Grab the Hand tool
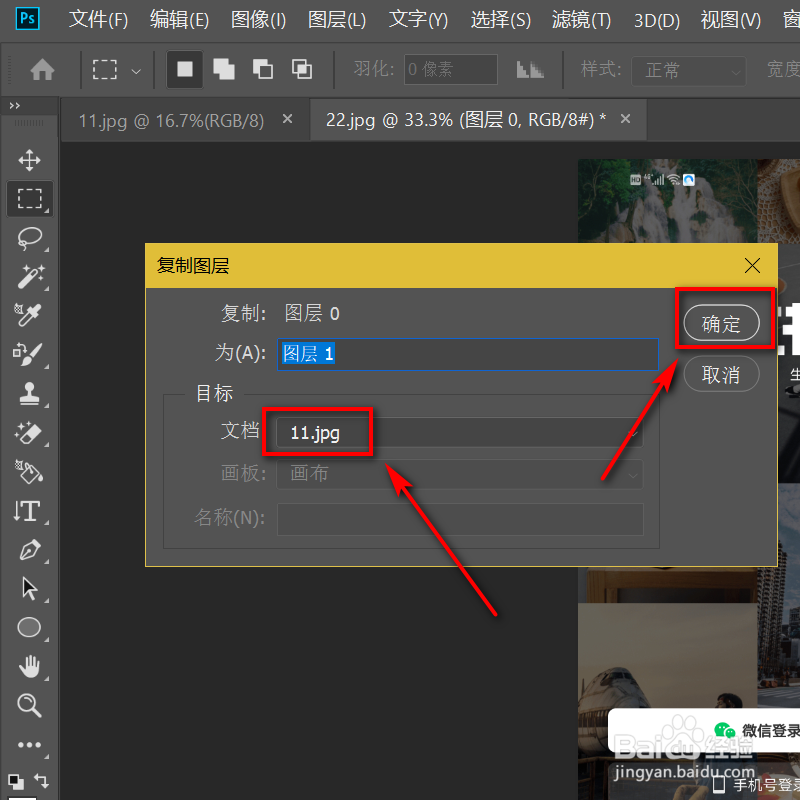Viewport: 800px width, 800px height. 29,666
